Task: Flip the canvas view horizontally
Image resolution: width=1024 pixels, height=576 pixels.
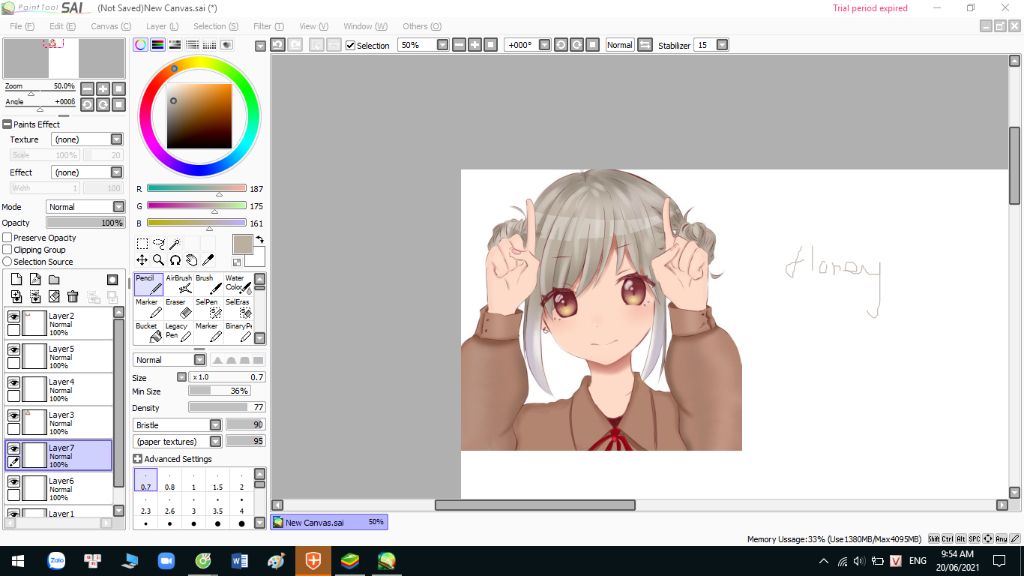Action: tap(645, 44)
